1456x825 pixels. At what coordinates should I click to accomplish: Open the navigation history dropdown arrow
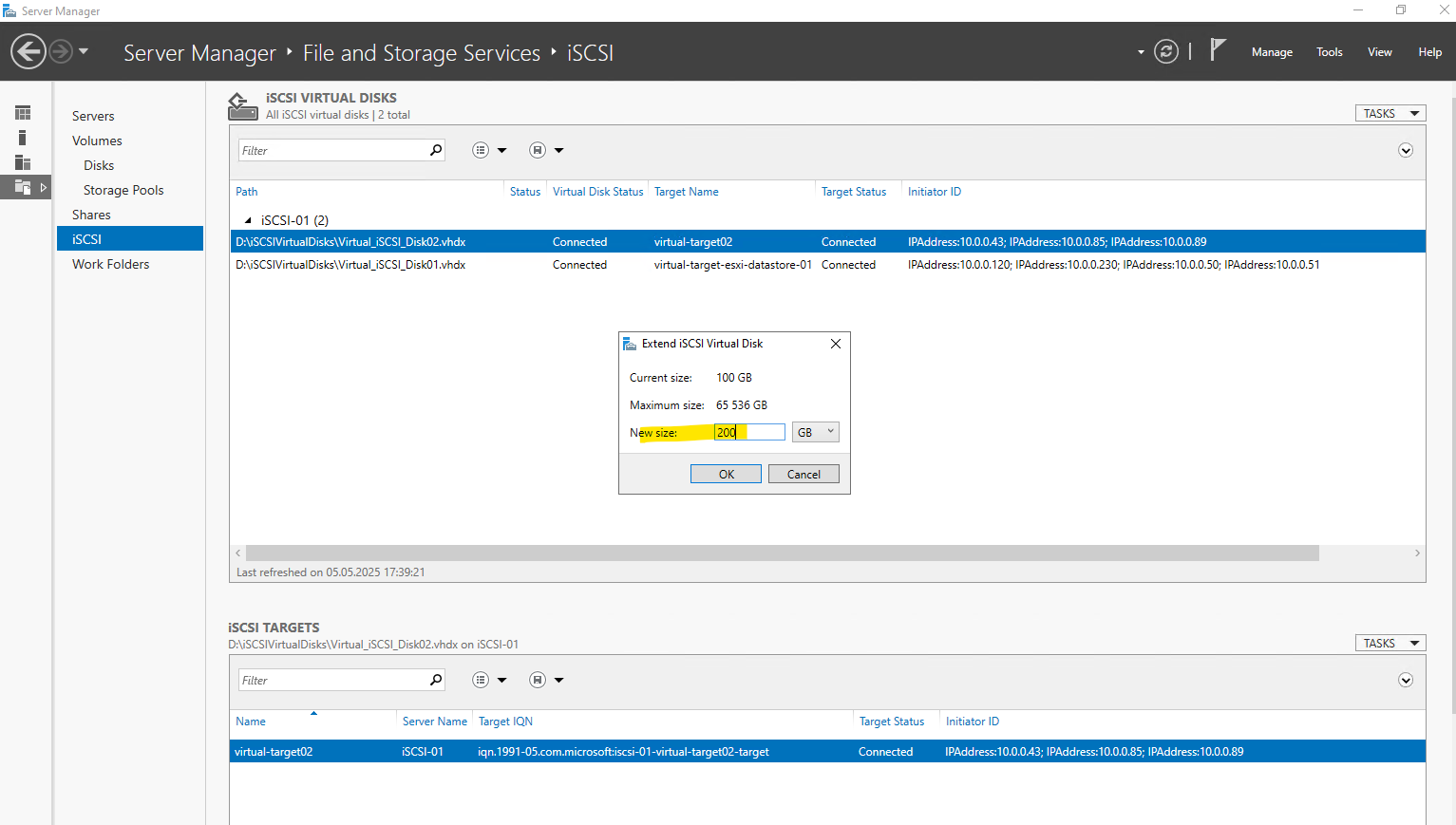(84, 51)
